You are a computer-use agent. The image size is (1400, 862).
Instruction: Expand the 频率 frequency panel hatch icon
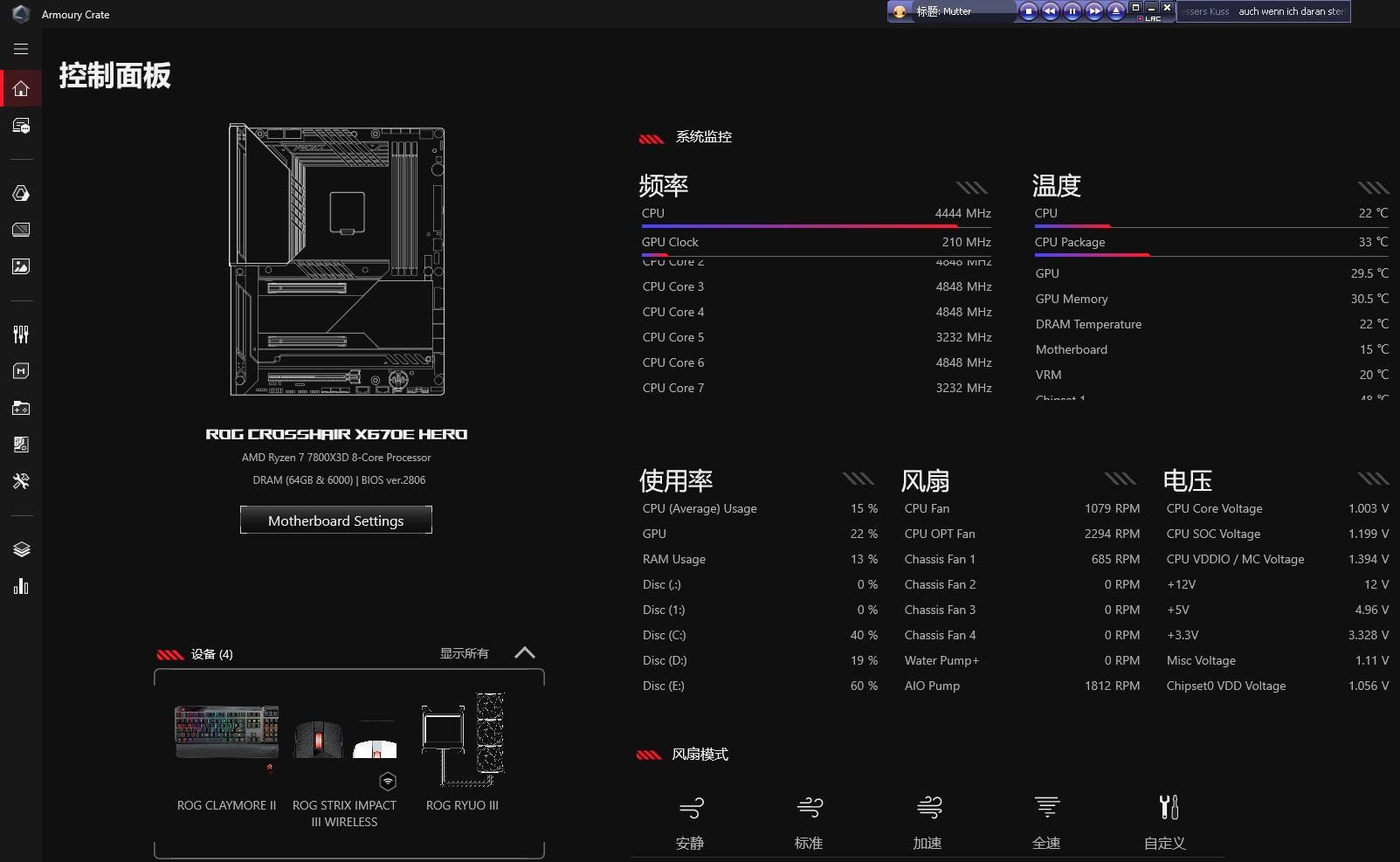click(x=971, y=187)
